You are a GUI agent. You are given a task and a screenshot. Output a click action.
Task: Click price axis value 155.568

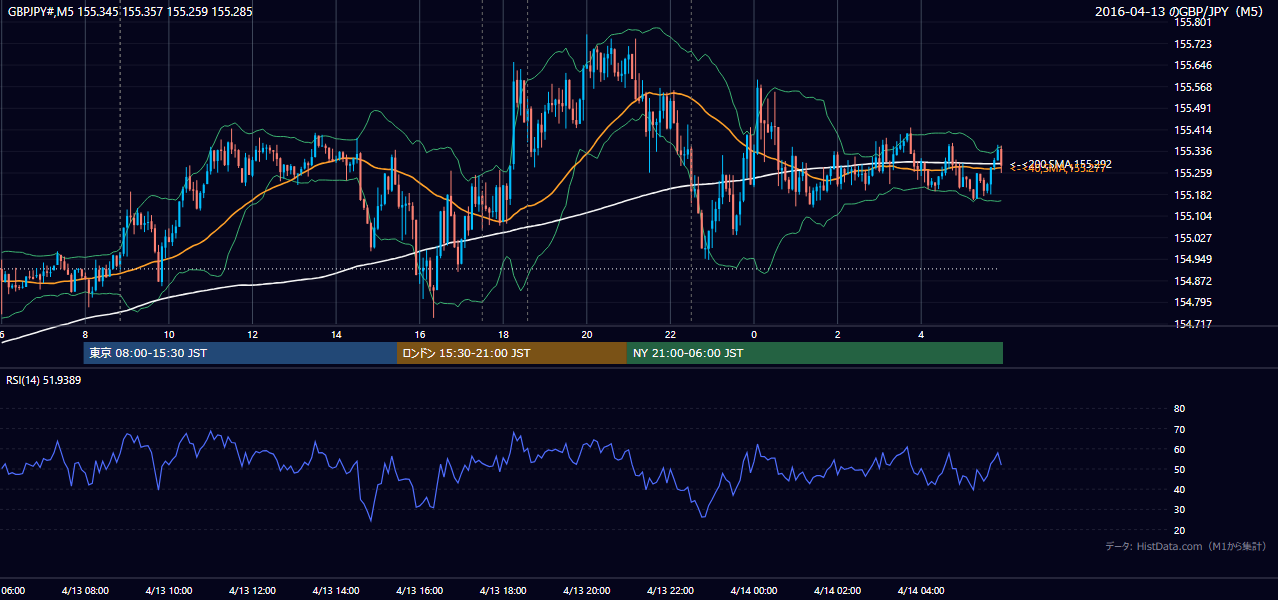click(x=1193, y=87)
